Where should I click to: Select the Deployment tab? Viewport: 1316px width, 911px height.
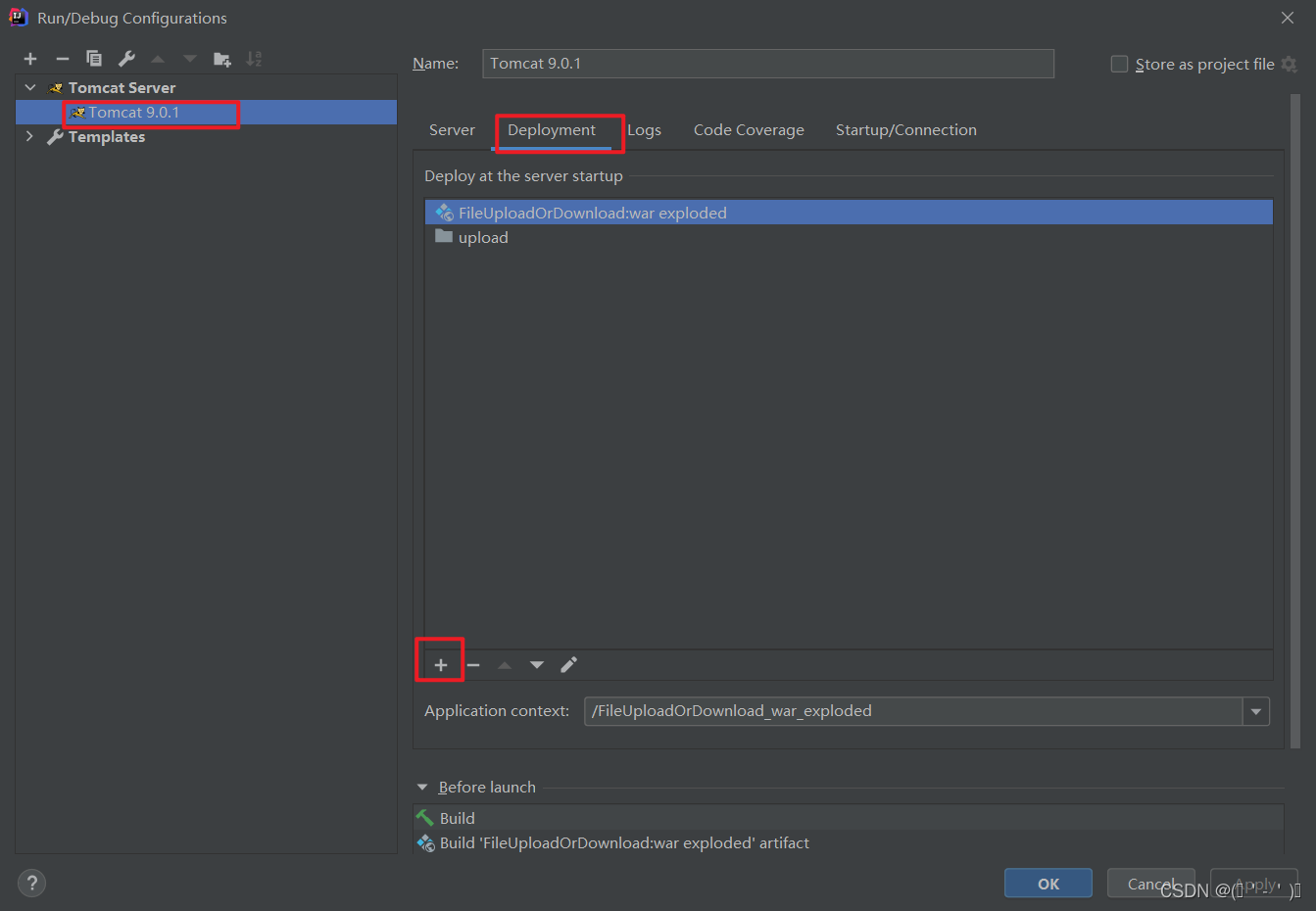(x=552, y=130)
